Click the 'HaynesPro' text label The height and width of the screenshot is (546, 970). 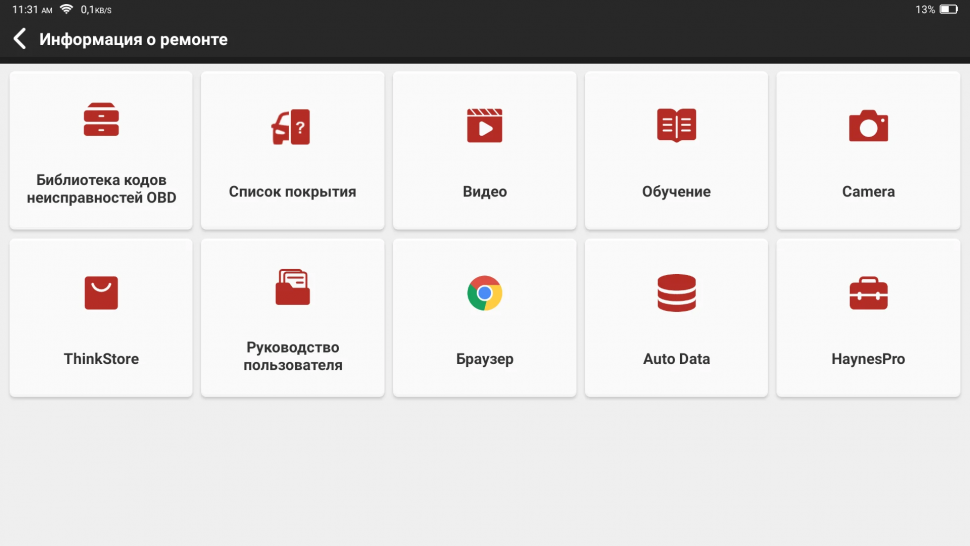click(x=868, y=359)
